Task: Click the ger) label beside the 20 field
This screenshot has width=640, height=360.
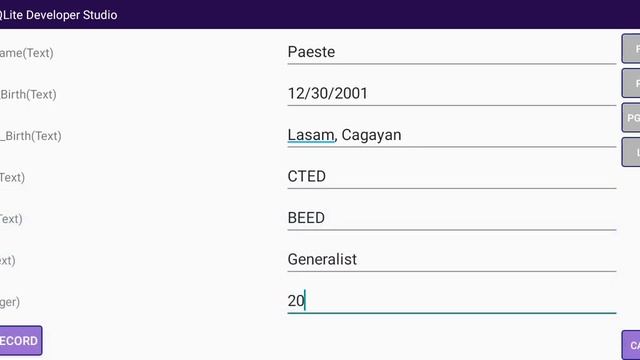Action: point(10,302)
